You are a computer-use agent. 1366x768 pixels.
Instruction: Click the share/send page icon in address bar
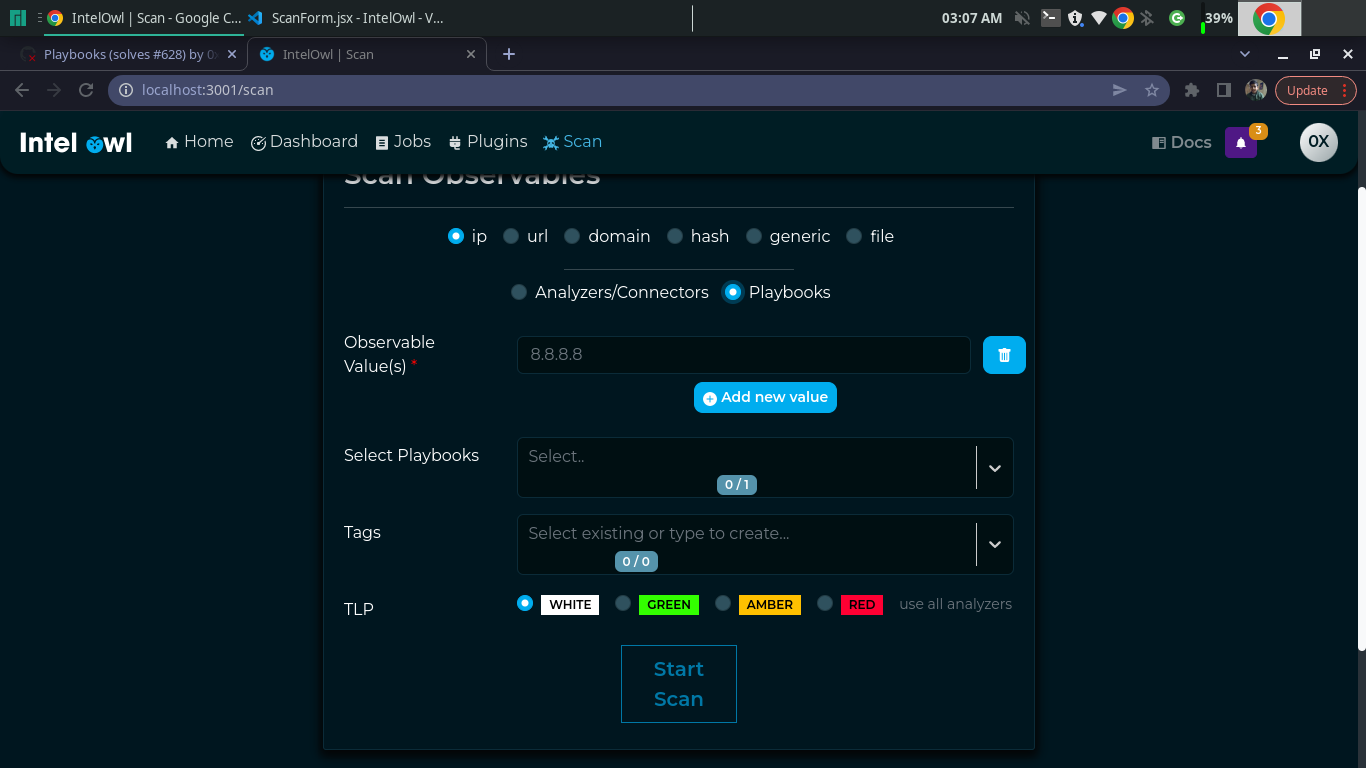point(1120,90)
